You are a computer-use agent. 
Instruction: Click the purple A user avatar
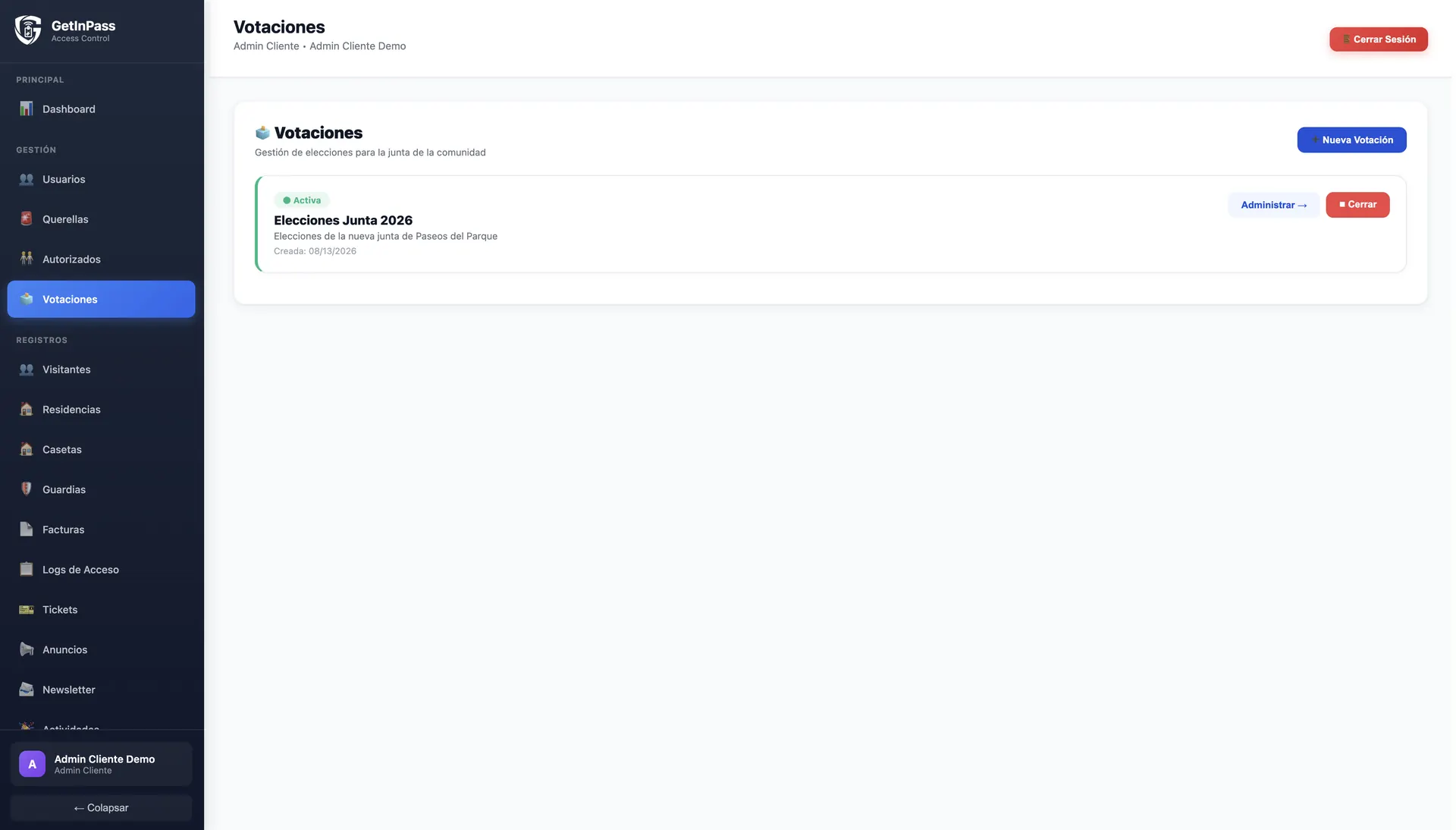[x=32, y=764]
